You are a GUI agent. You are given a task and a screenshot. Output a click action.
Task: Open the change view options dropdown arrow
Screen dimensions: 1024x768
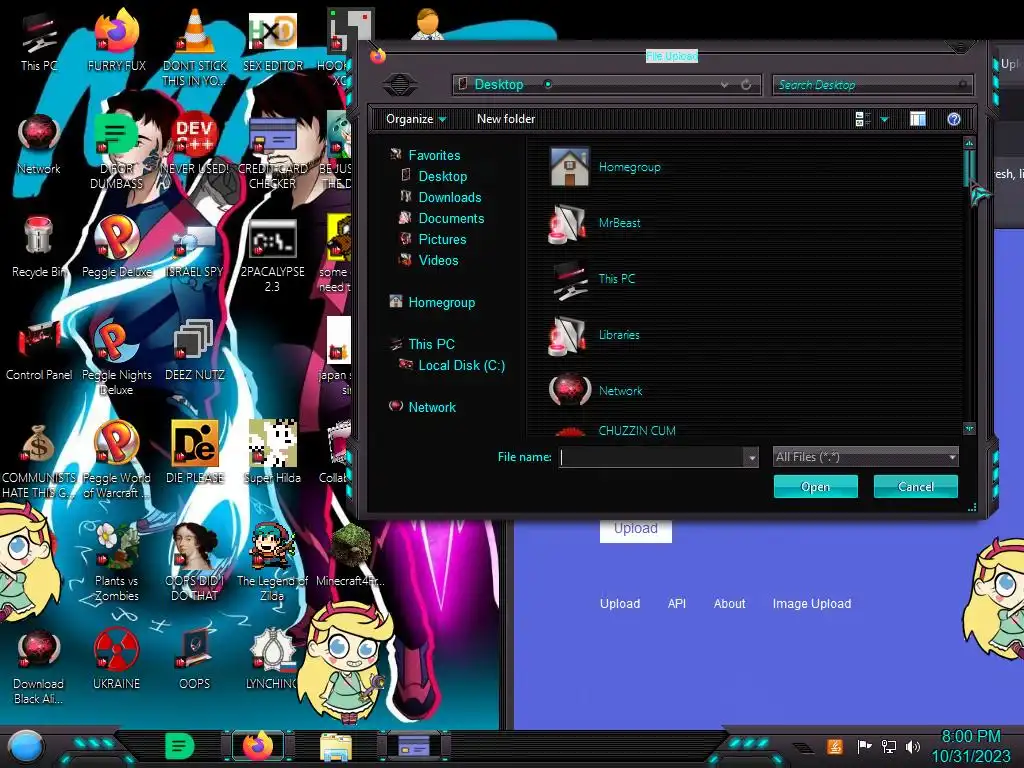[x=884, y=119]
